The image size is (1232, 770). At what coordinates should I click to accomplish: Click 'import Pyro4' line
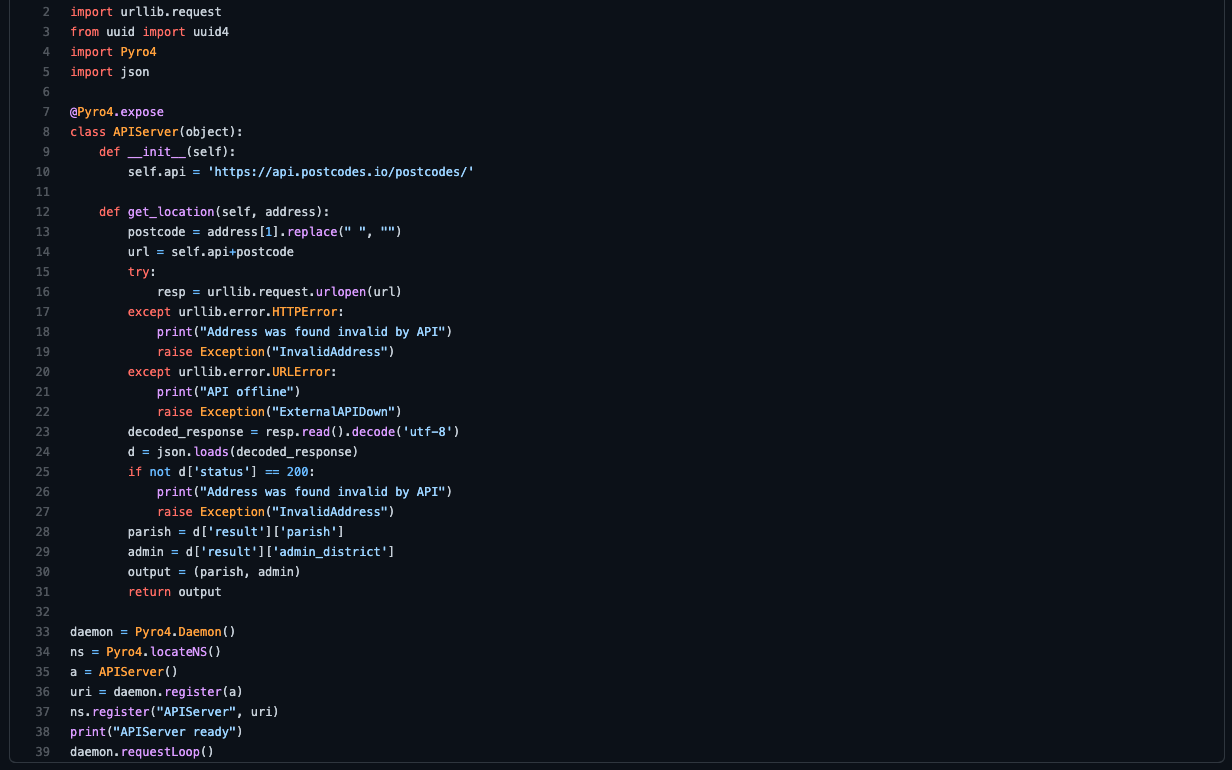tap(113, 52)
